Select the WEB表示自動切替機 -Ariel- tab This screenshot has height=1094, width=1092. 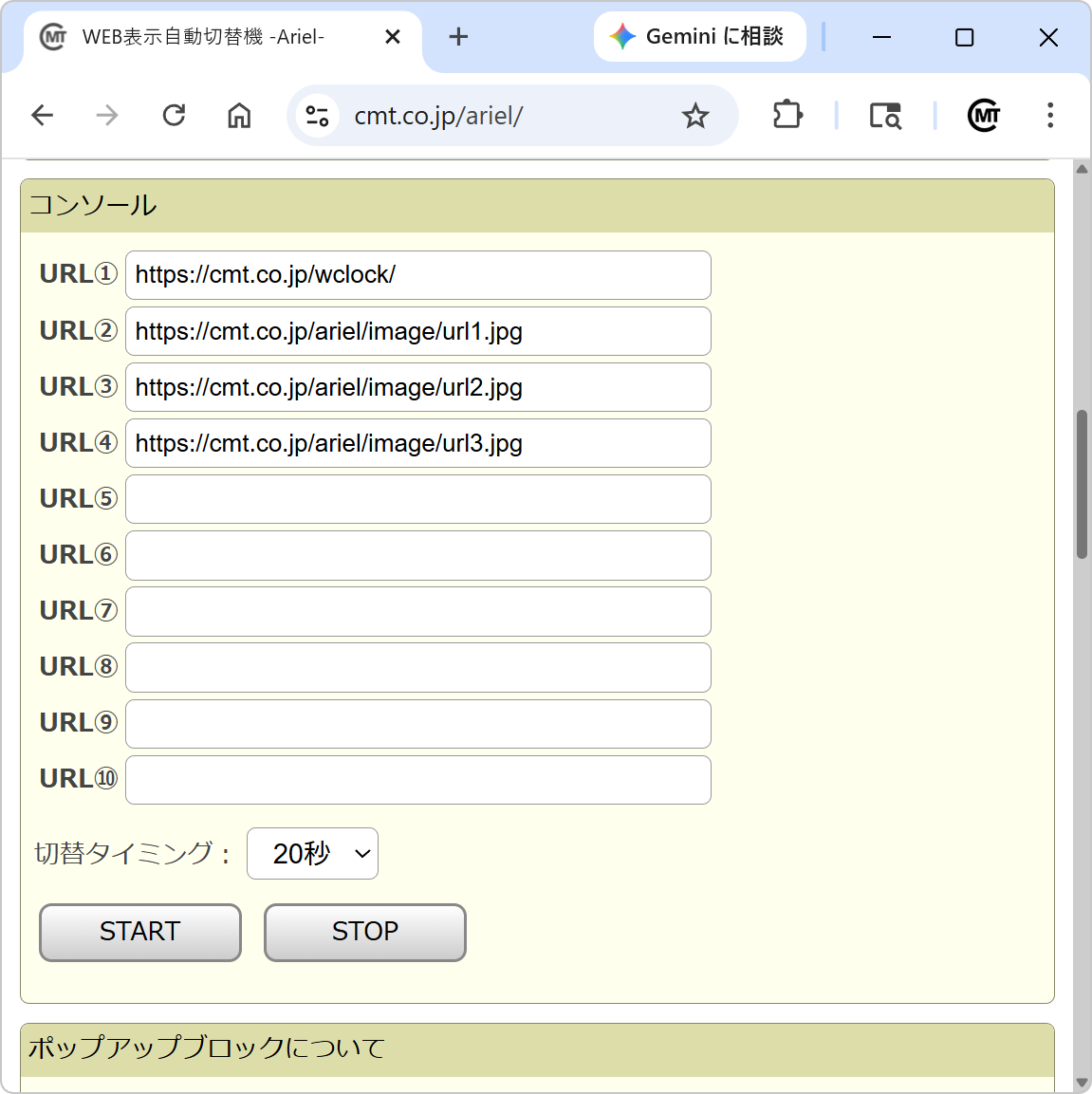tap(203, 37)
